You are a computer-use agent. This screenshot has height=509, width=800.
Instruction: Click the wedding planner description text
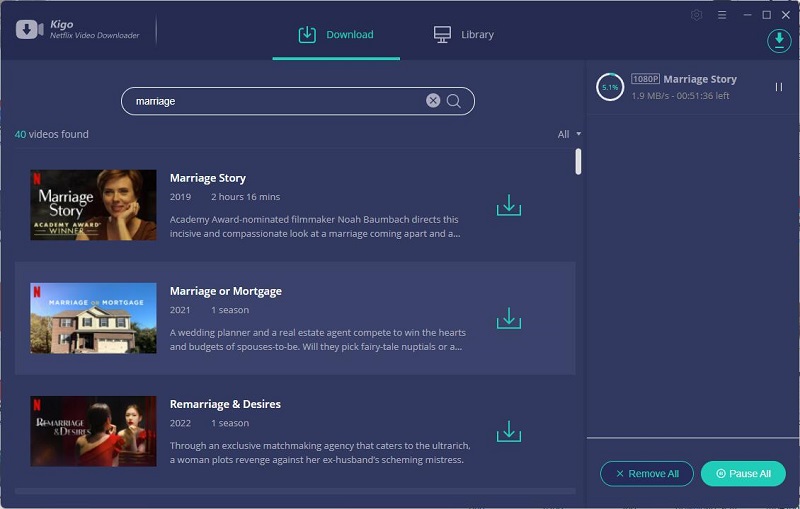coord(317,340)
